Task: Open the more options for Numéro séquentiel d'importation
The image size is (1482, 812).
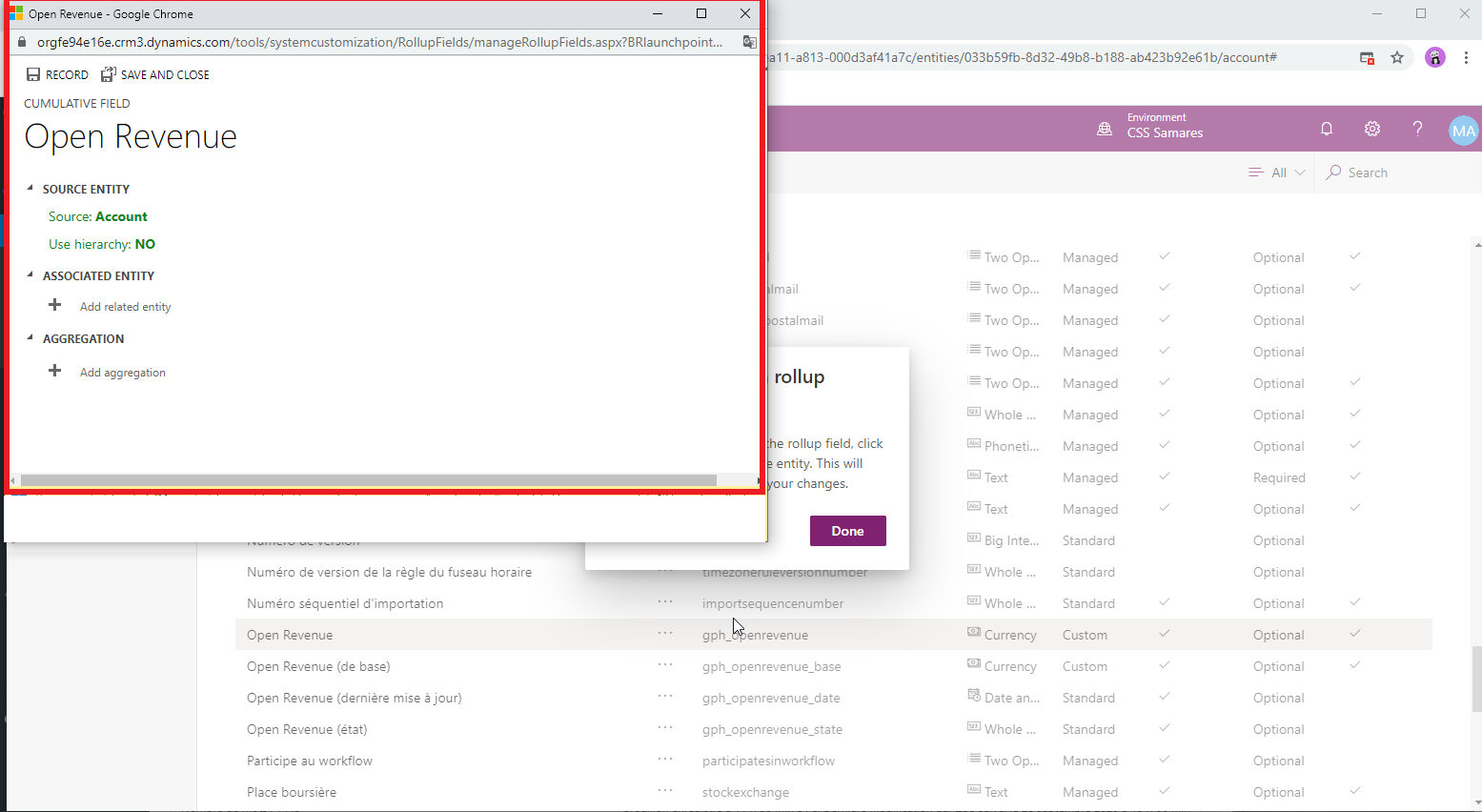Action: pyautogui.click(x=665, y=602)
